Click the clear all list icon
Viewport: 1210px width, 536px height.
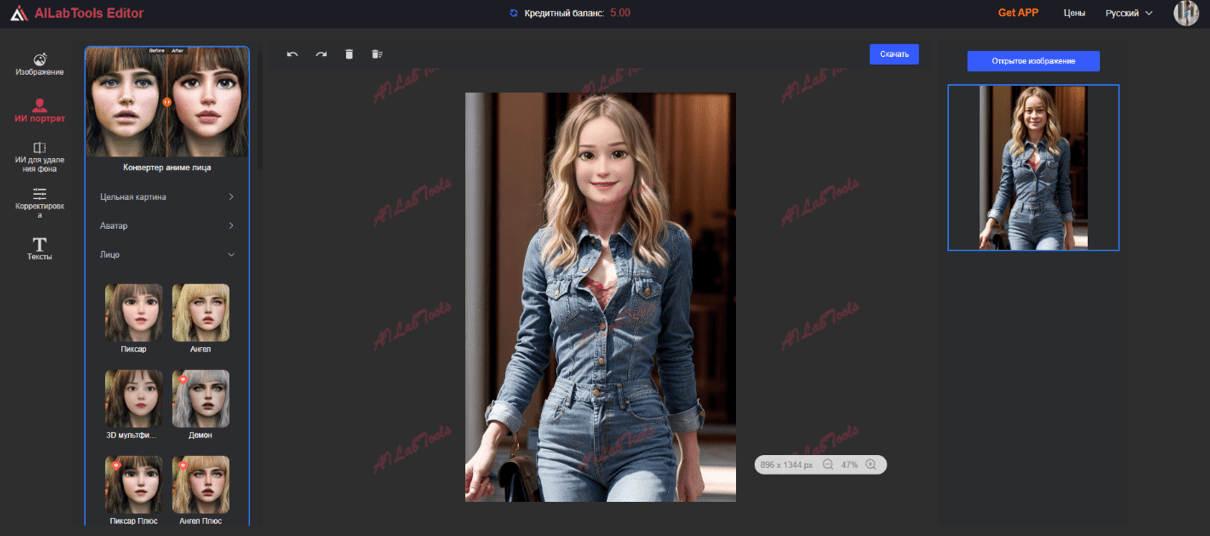click(x=377, y=54)
